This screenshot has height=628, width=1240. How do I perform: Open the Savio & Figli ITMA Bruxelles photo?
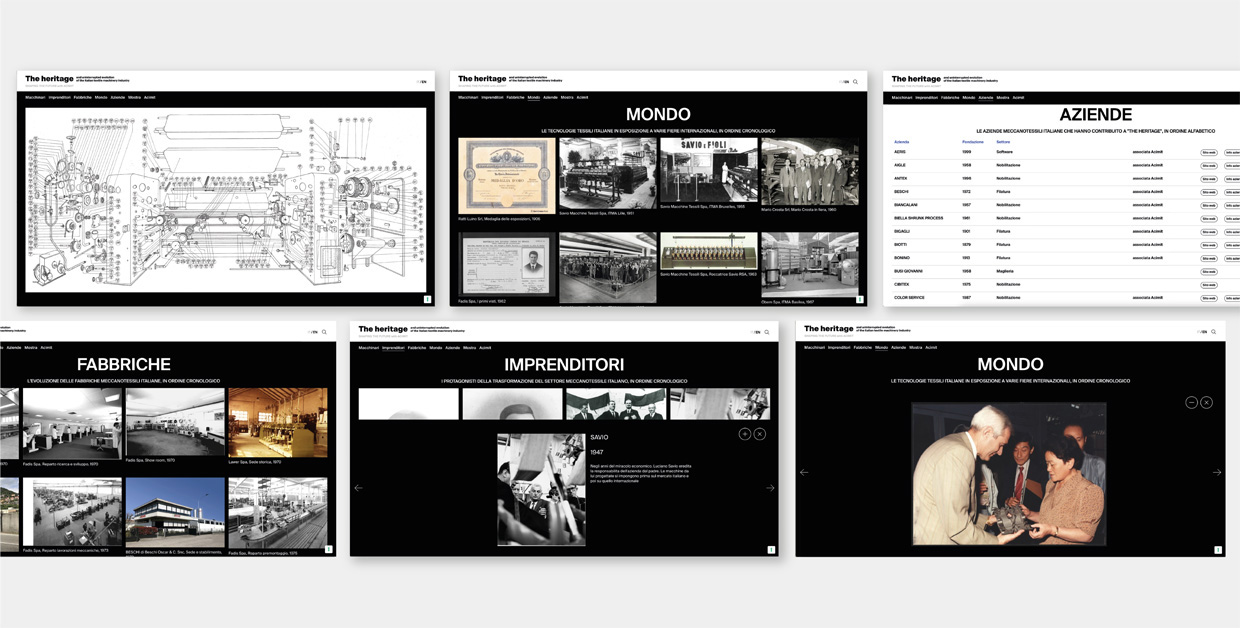[x=708, y=170]
